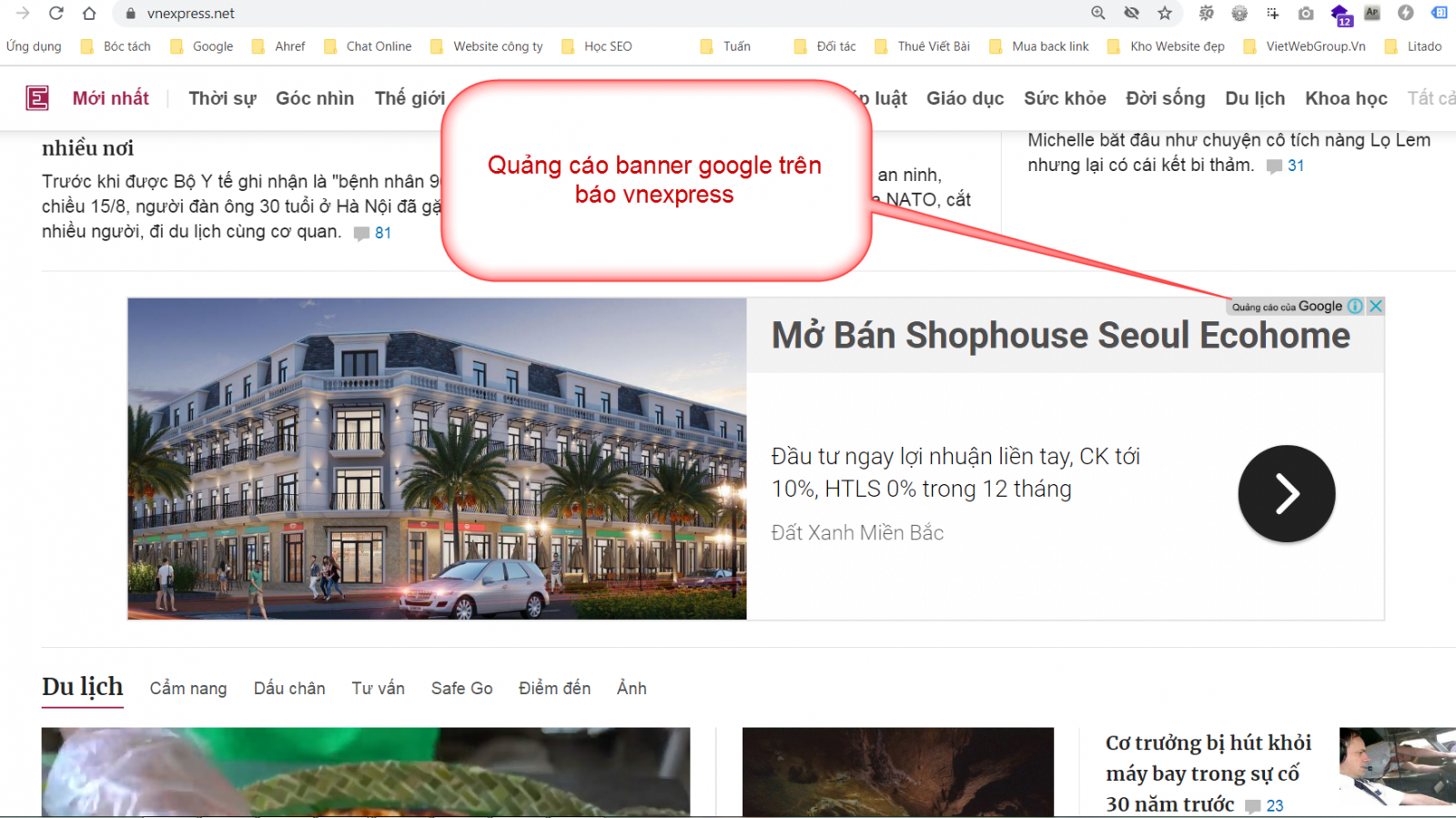Image resolution: width=1456 pixels, height=818 pixels.
Task: Open the Góc nhìn section
Action: pos(315,98)
